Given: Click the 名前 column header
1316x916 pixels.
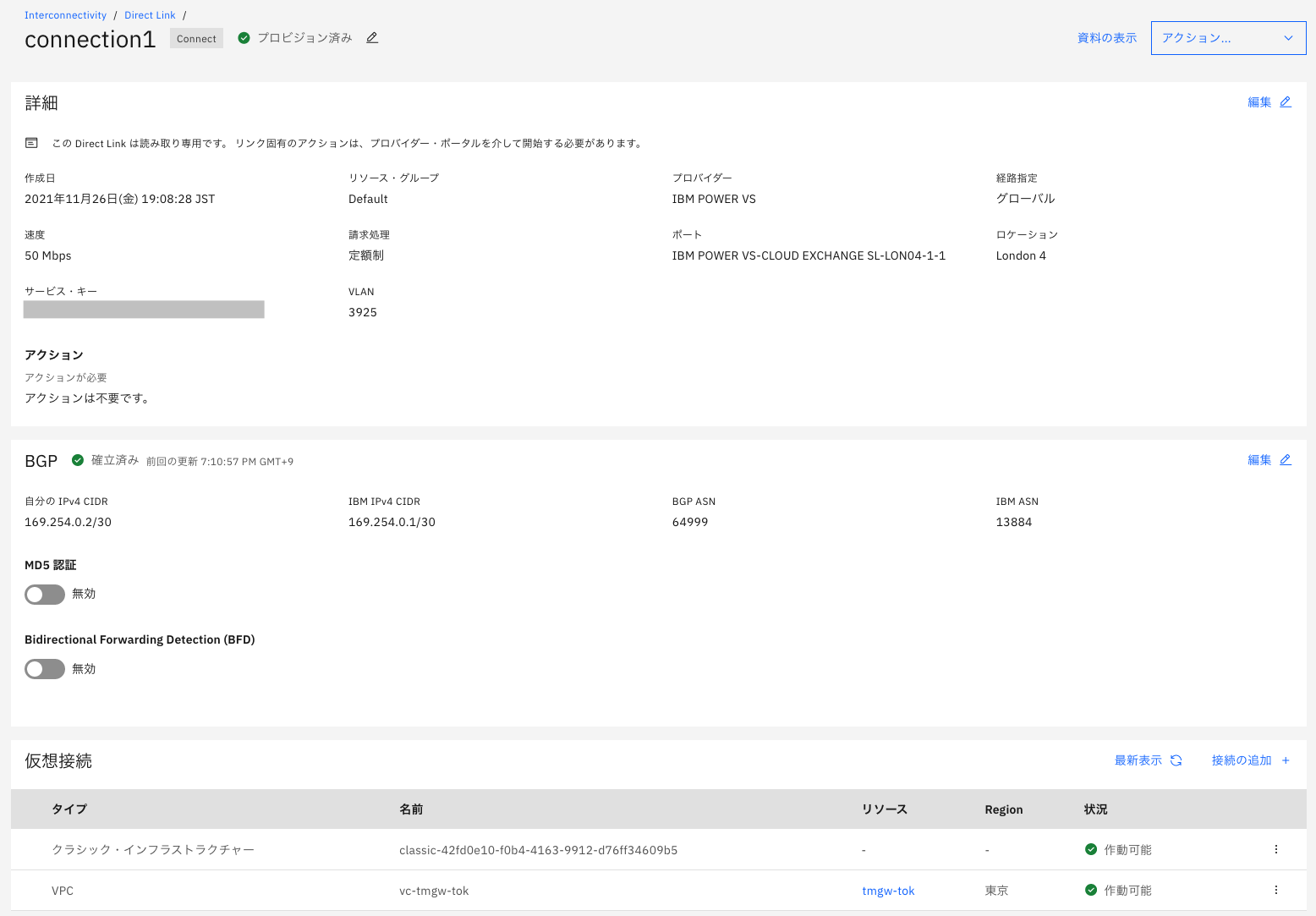Looking at the screenshot, I should (411, 809).
